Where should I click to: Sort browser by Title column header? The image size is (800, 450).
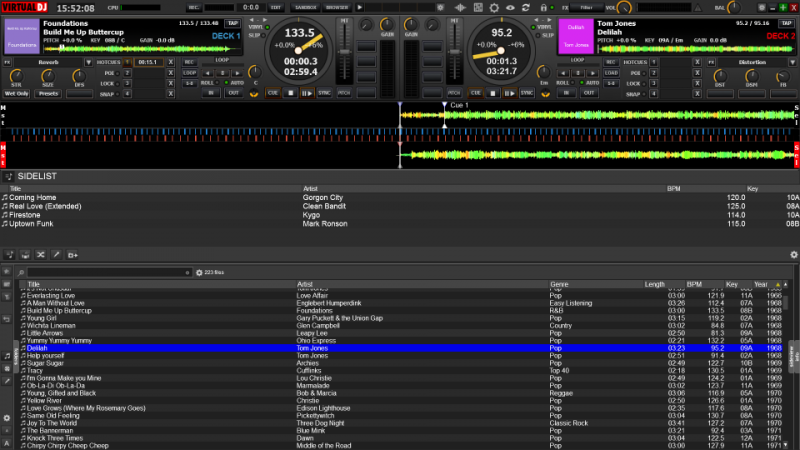click(33, 284)
